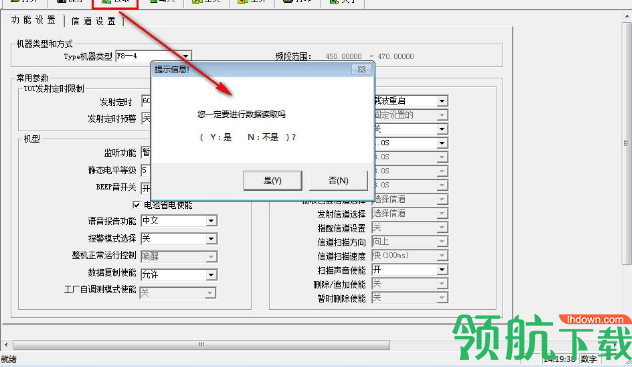
Task: Click the vertical scrollbar on the right edge
Action: pyautogui.click(x=626, y=143)
